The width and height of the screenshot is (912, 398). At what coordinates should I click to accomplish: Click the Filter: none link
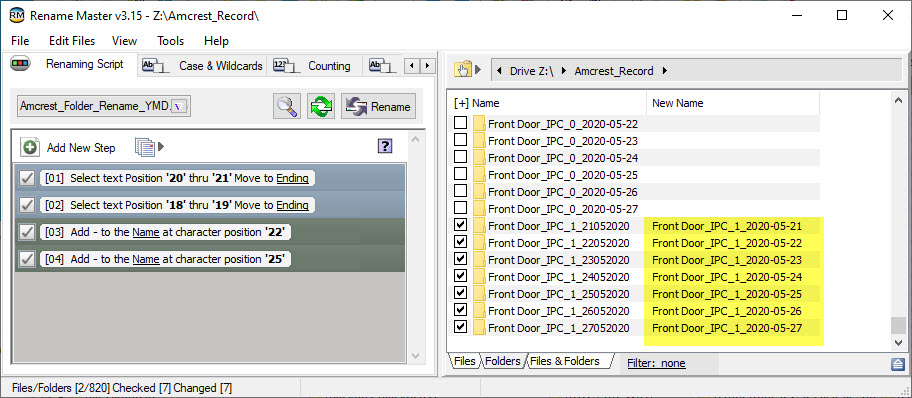pos(656,363)
